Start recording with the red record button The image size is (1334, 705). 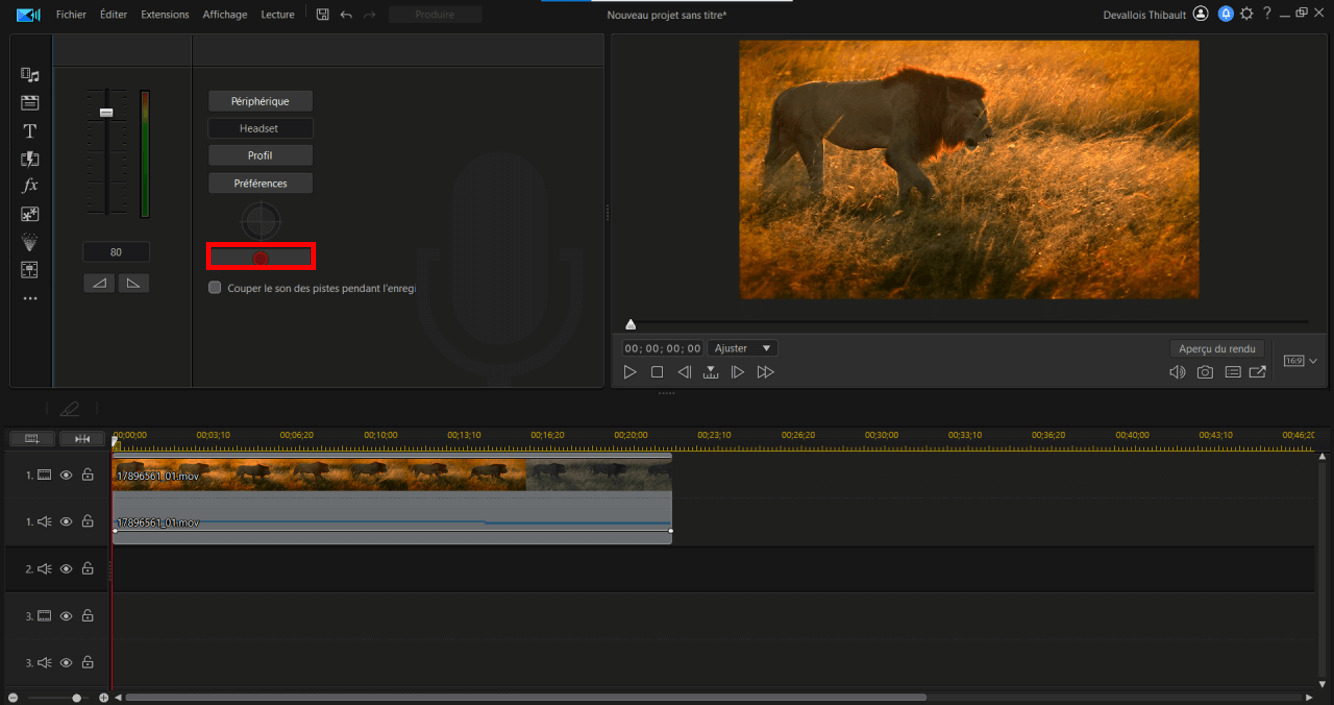coord(261,258)
